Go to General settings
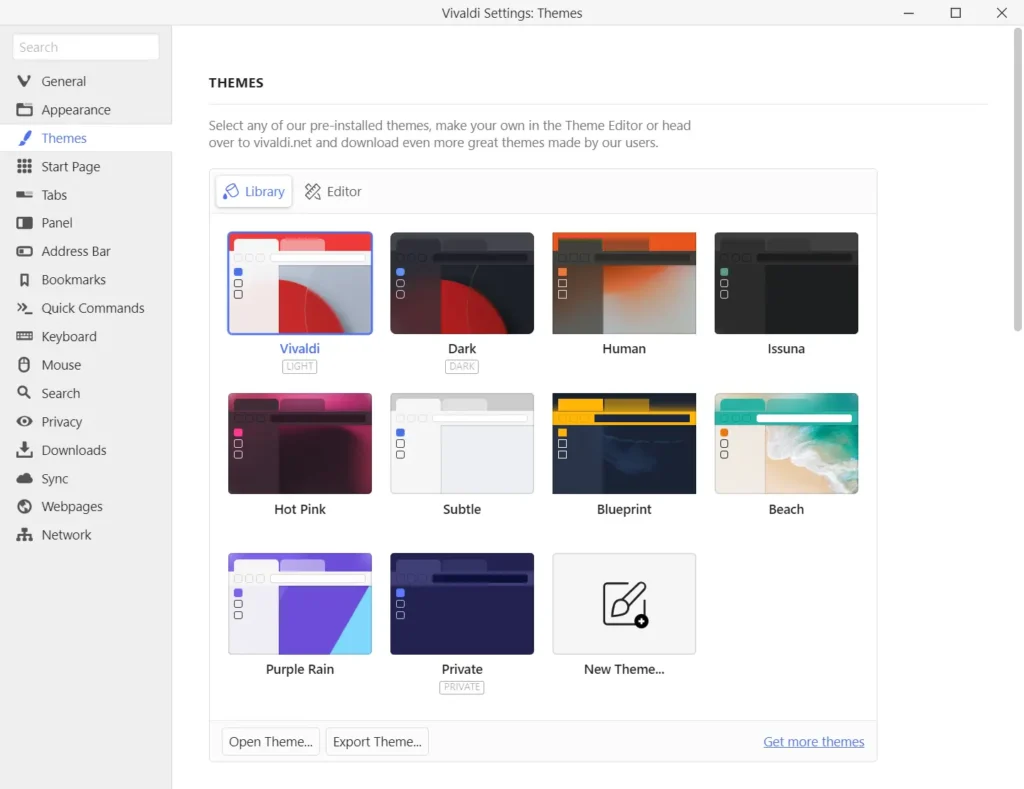This screenshot has height=789, width=1024. tap(86, 81)
